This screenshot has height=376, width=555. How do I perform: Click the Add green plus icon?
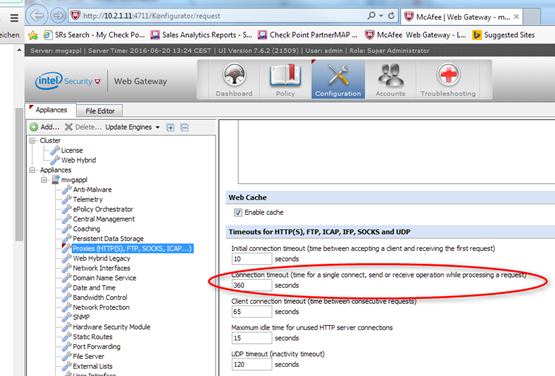(34, 127)
